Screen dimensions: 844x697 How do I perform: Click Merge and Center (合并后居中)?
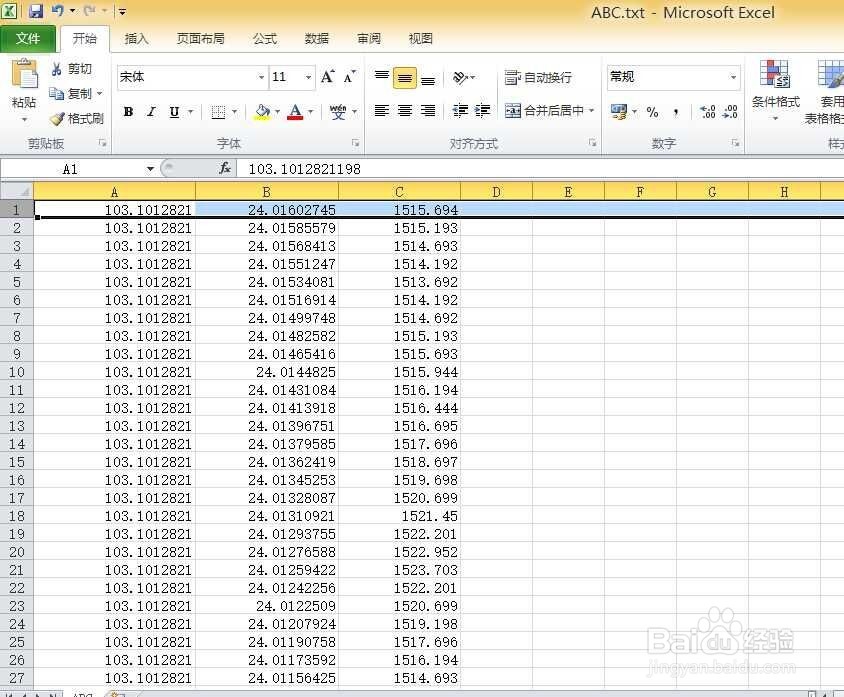point(544,111)
